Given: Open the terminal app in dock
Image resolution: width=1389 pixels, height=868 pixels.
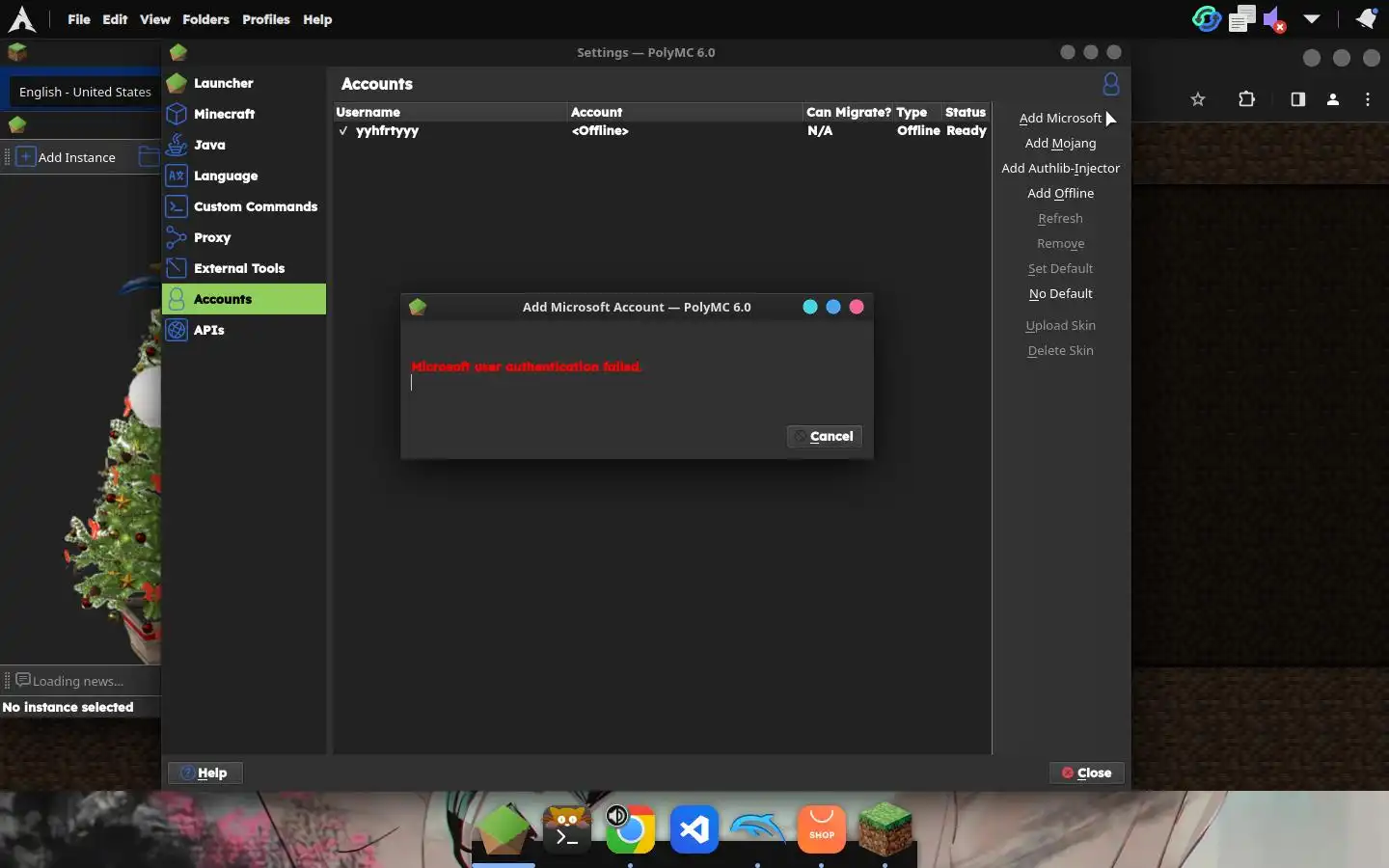Looking at the screenshot, I should point(567,829).
